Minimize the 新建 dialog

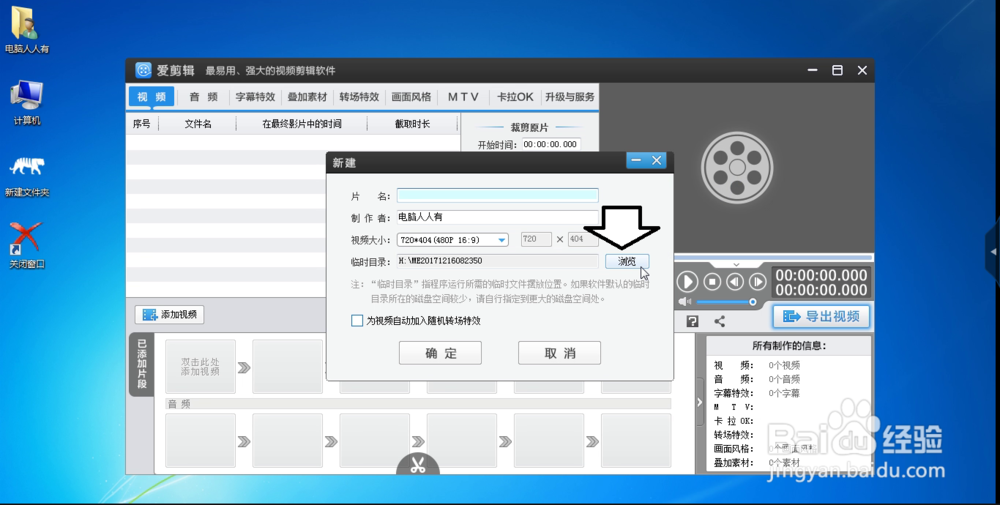pos(636,161)
